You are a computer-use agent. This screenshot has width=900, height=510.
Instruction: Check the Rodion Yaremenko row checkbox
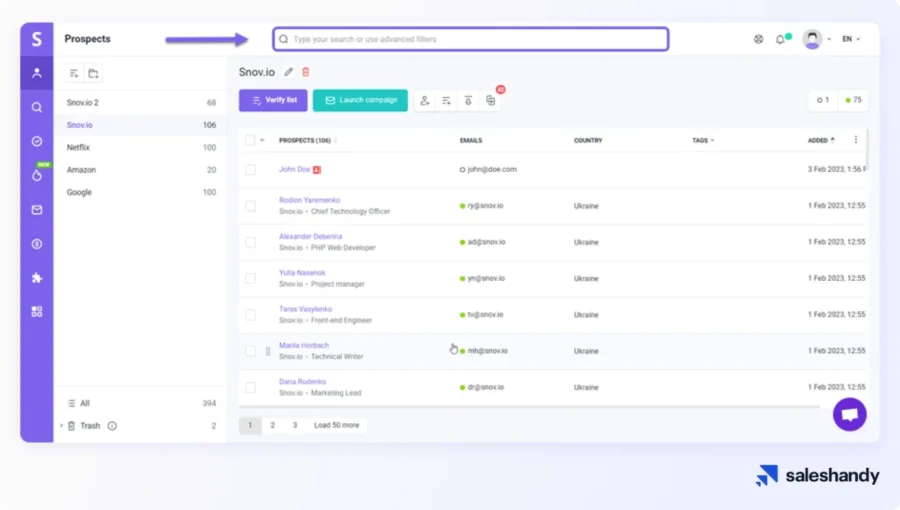pos(251,206)
